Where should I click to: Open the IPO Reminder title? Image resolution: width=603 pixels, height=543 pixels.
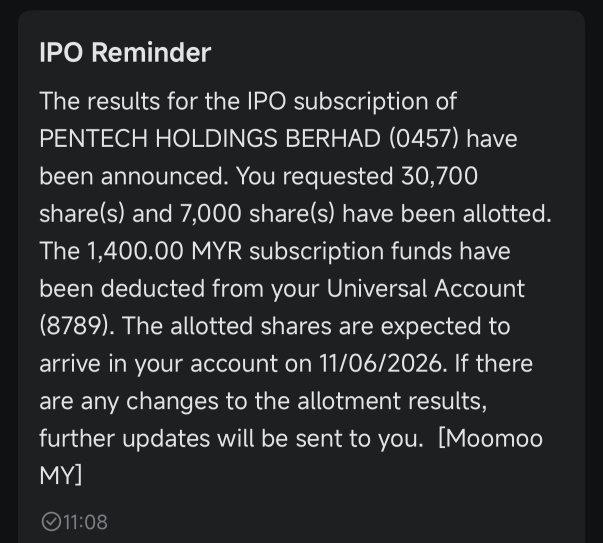[125, 53]
